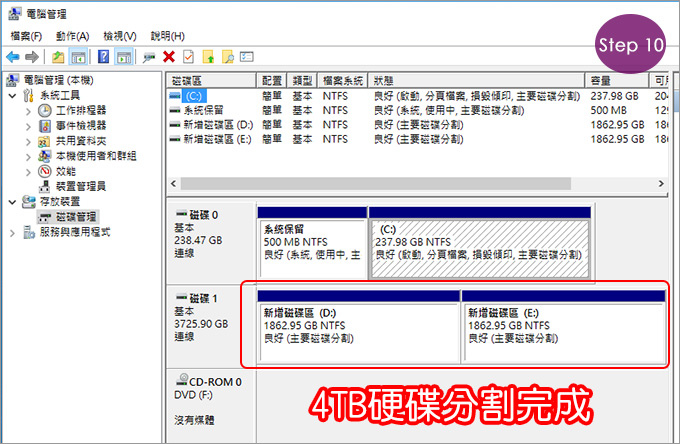The image size is (680, 444).
Task: Click the 服務與應用程式 icon
Action: (x=29, y=232)
